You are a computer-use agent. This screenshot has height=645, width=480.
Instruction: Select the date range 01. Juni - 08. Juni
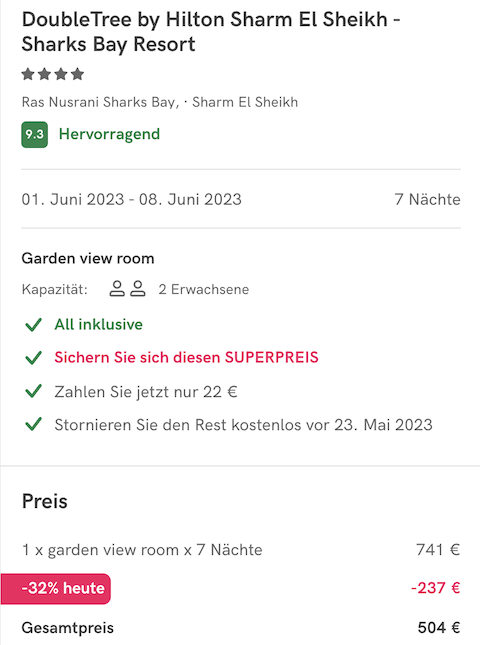[132, 200]
